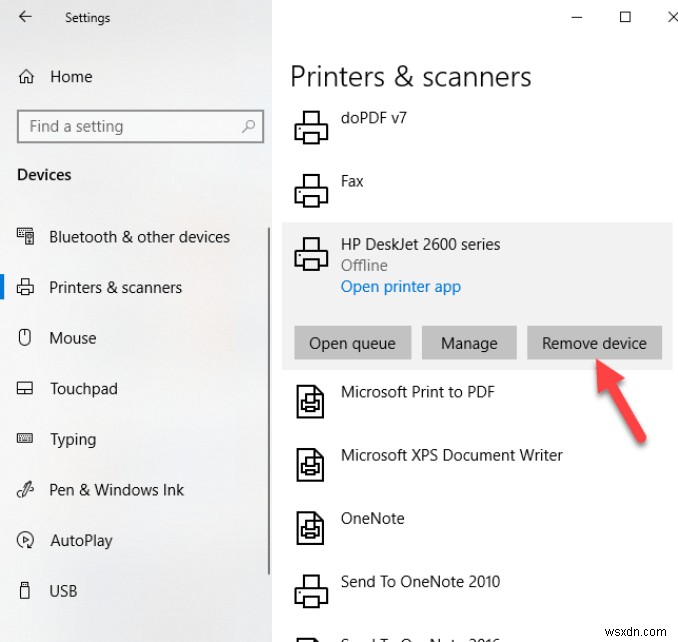This screenshot has height=642, width=678.
Task: Click the Send To OneNote 2010 icon
Action: [311, 591]
